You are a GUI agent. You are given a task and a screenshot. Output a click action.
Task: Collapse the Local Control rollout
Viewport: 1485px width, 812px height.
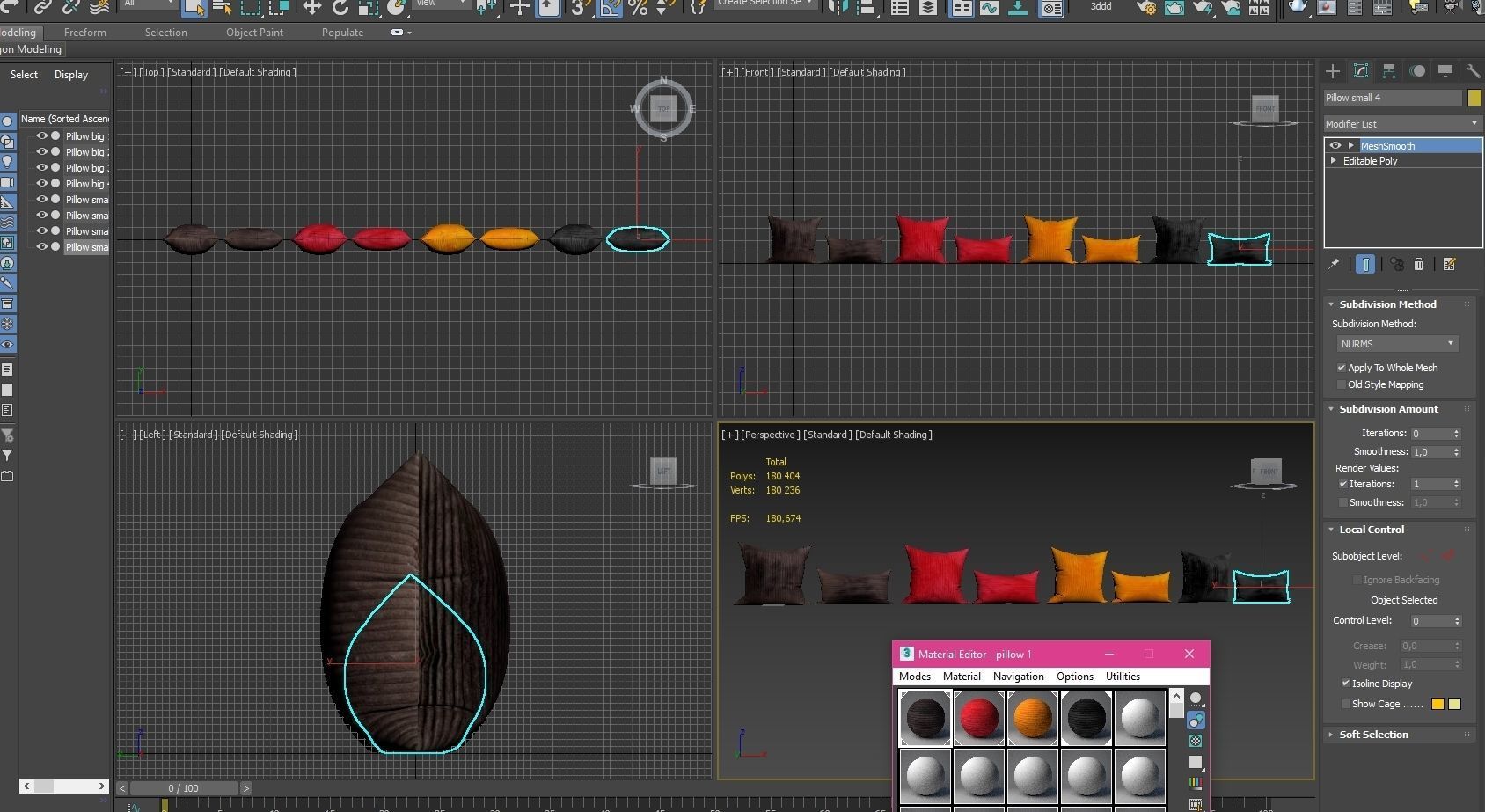tap(1372, 530)
